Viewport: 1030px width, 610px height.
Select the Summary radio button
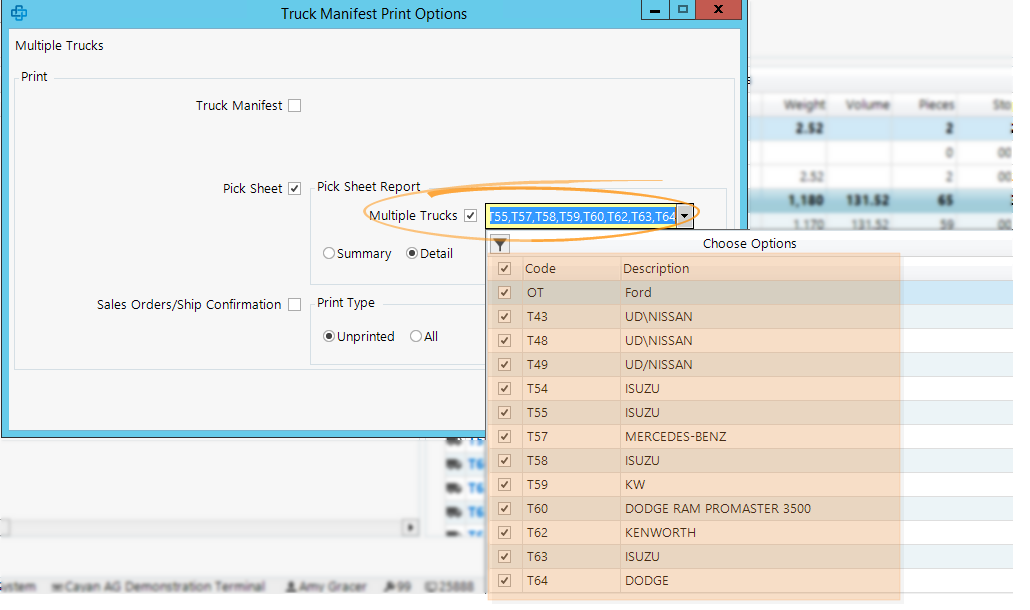328,253
